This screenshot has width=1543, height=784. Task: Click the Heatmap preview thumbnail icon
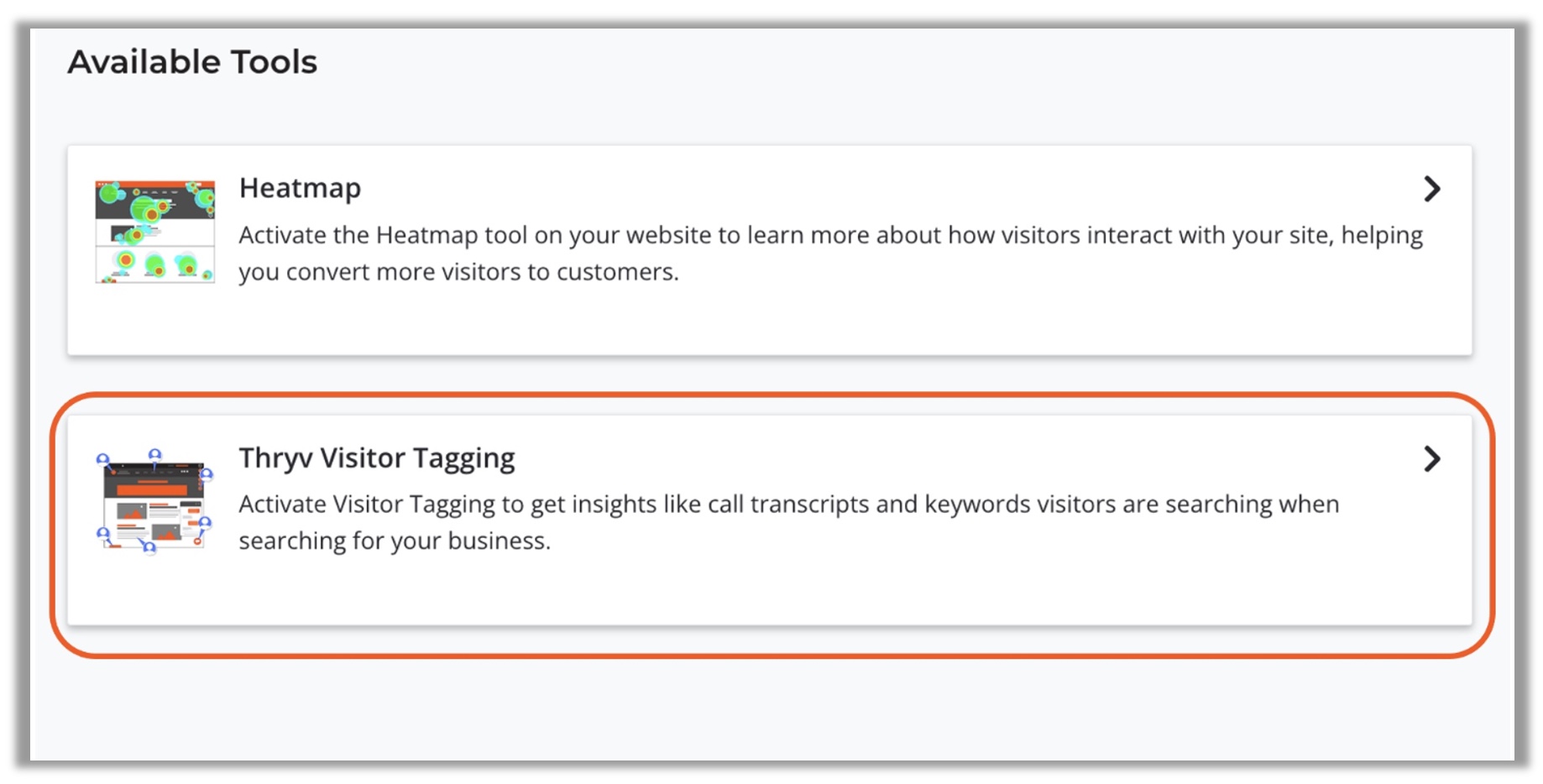[154, 232]
